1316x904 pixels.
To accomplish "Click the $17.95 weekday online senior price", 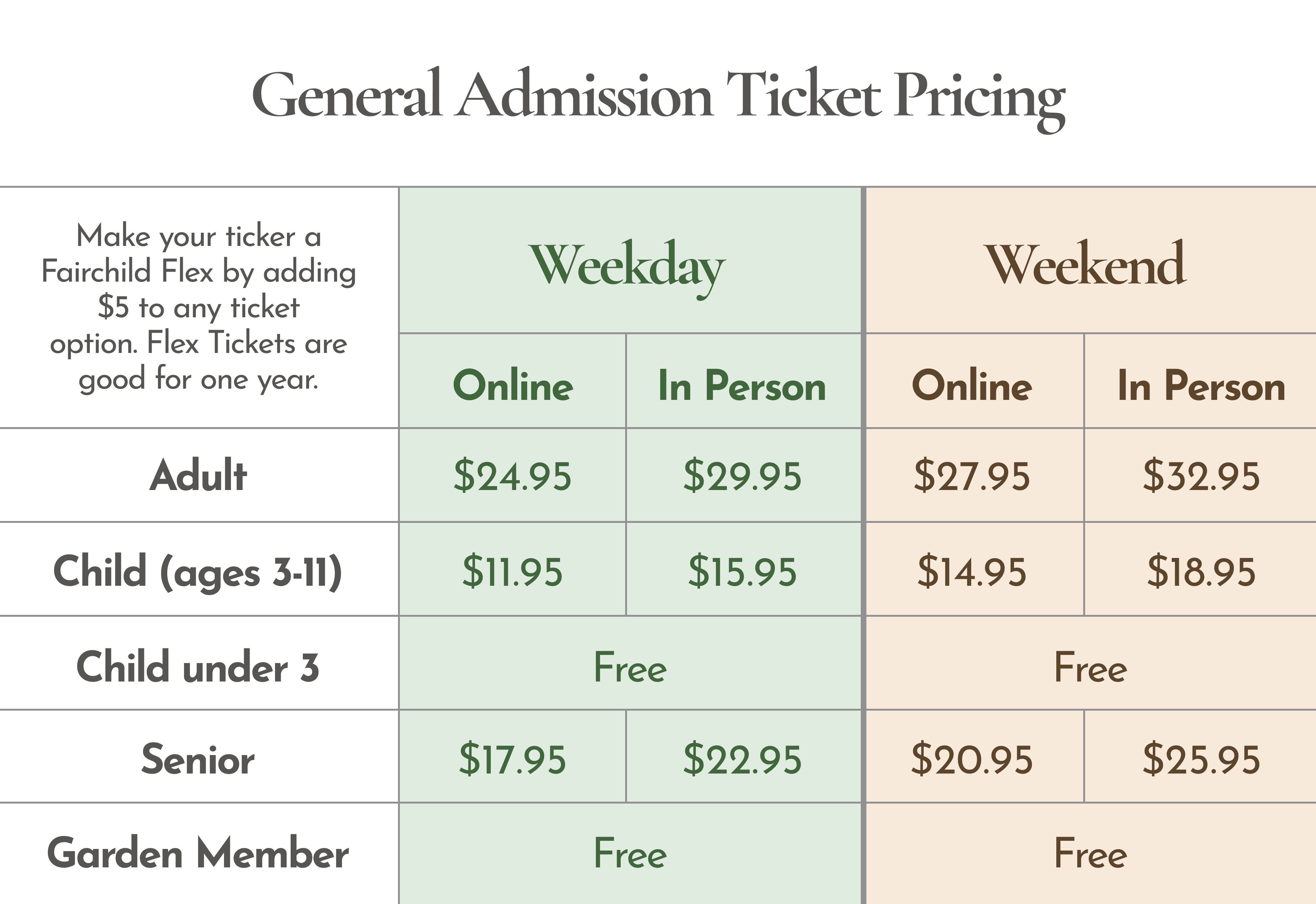I will tap(513, 759).
